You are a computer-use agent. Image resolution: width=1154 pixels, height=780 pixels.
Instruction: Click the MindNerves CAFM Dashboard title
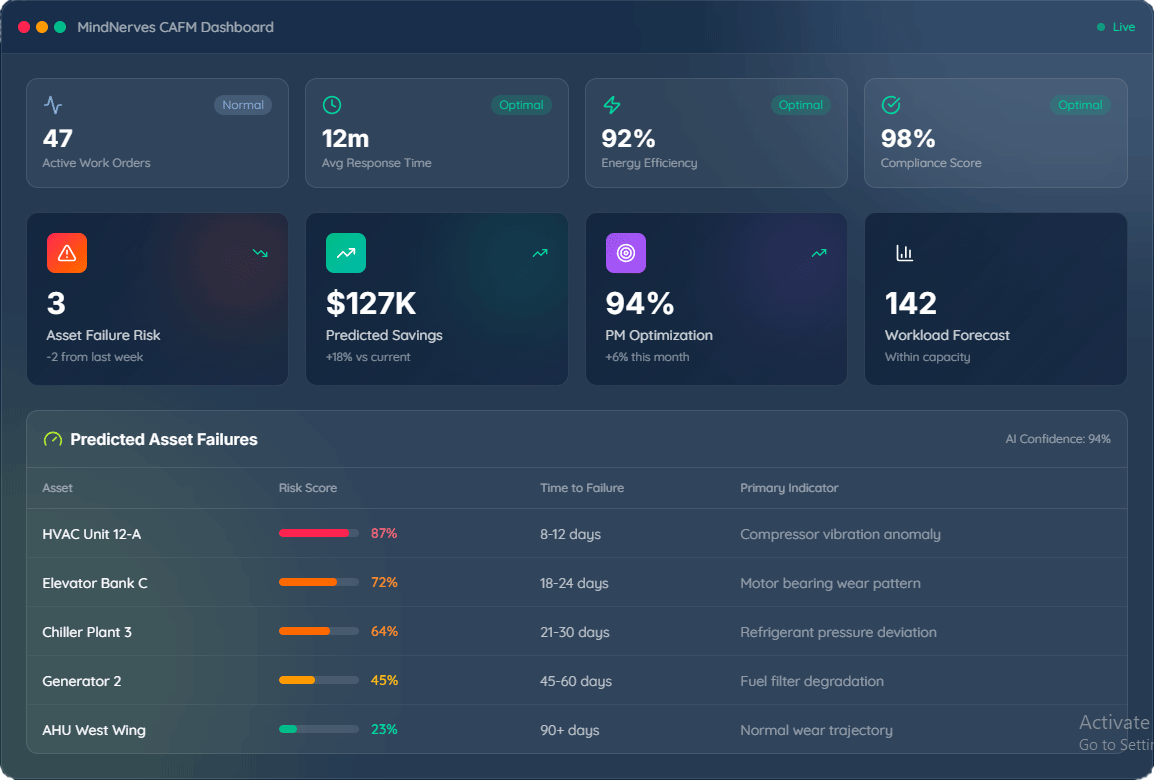(175, 27)
